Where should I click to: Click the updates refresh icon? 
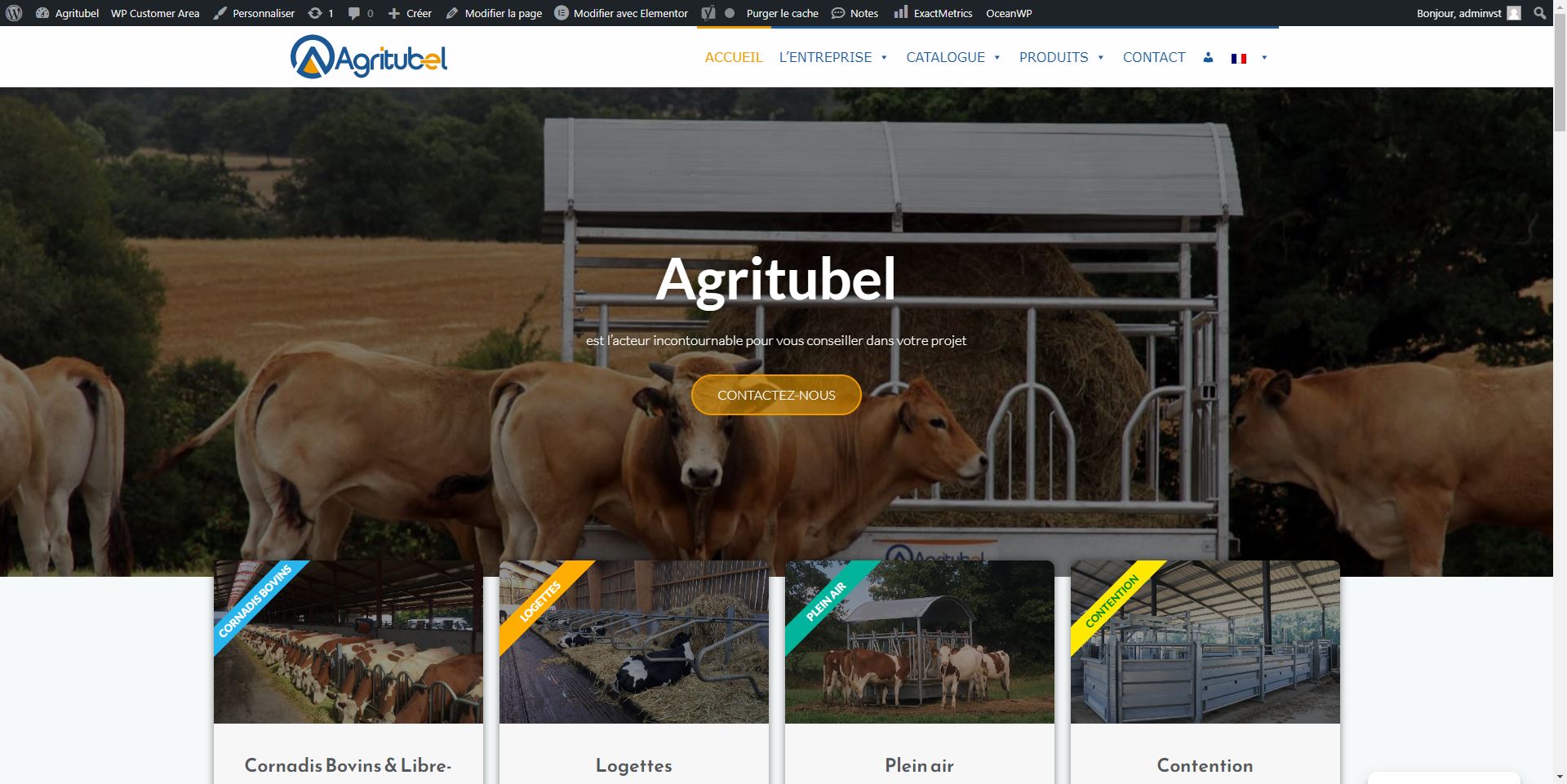(315, 13)
